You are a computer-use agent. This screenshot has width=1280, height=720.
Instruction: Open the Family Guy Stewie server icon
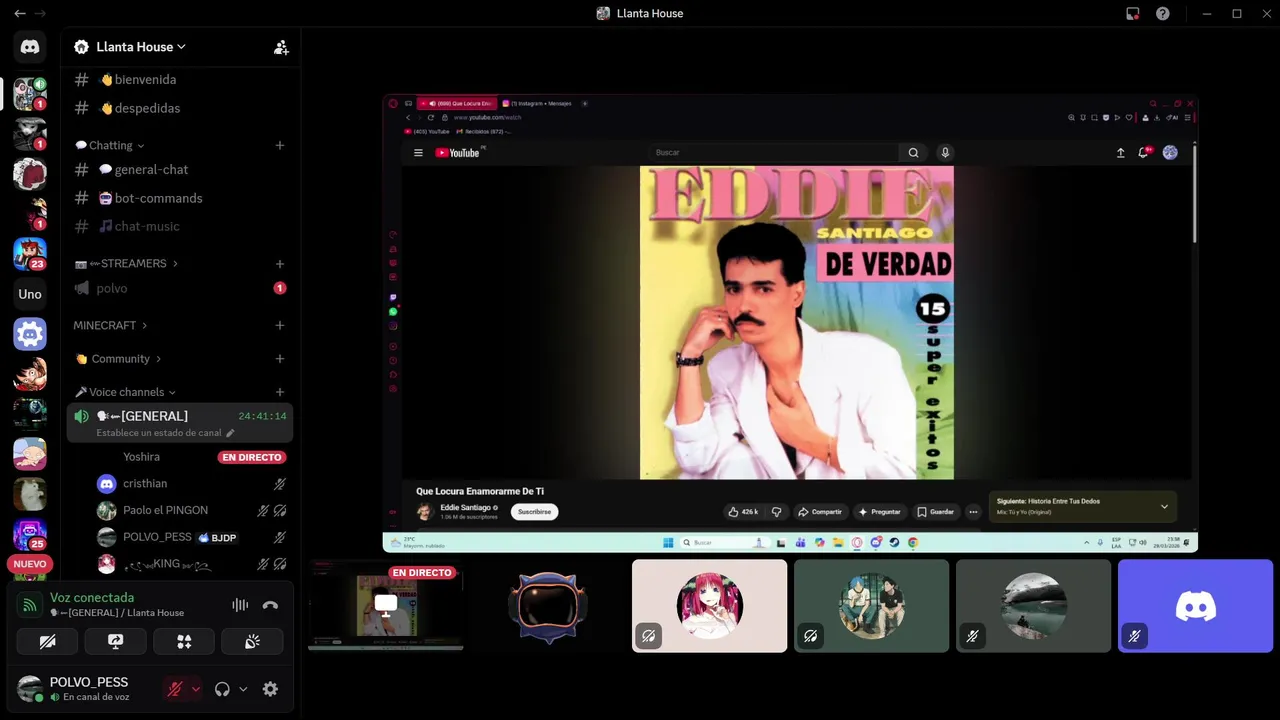point(30,454)
